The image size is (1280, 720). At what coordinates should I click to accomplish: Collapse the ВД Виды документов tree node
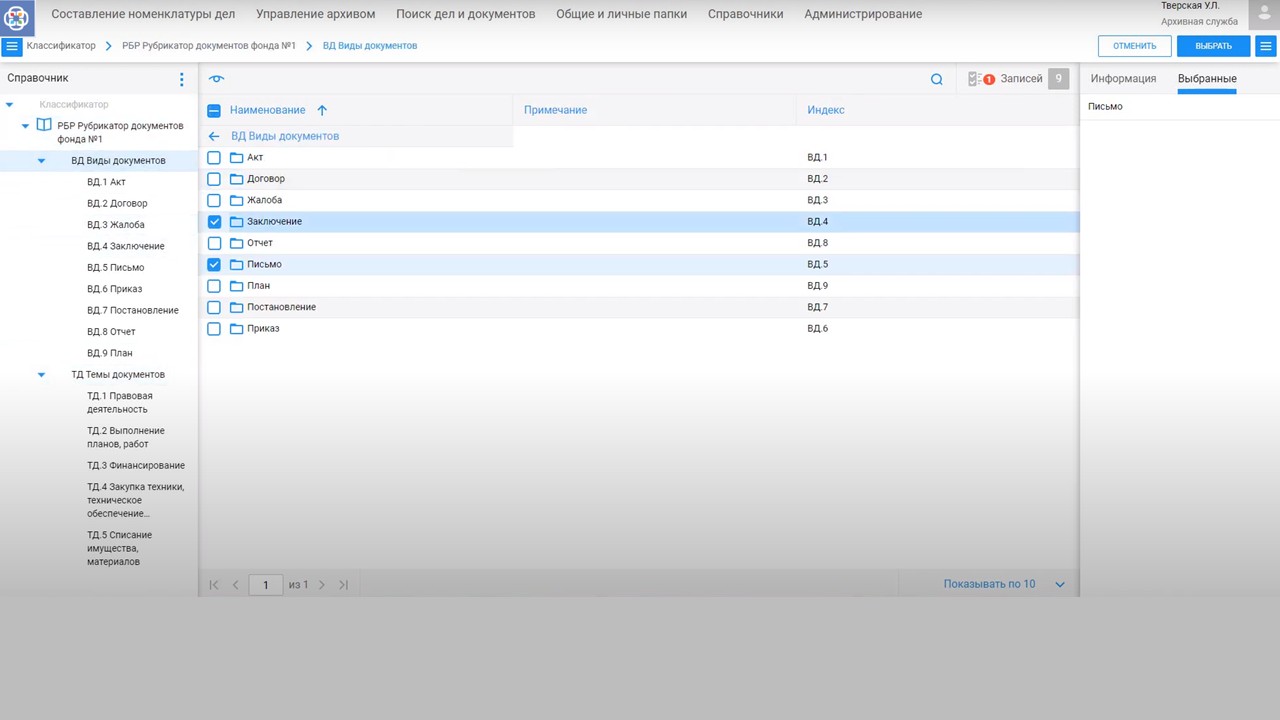41,161
